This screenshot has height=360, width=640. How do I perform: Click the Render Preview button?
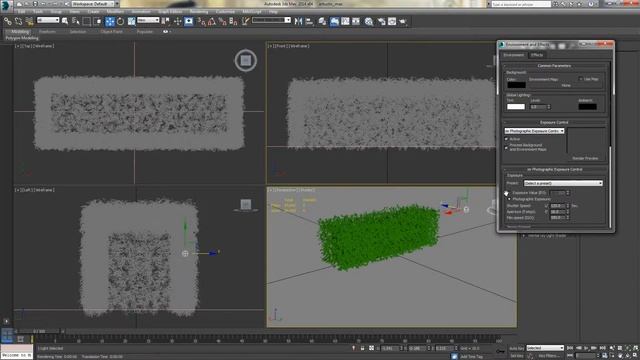pyautogui.click(x=585, y=158)
